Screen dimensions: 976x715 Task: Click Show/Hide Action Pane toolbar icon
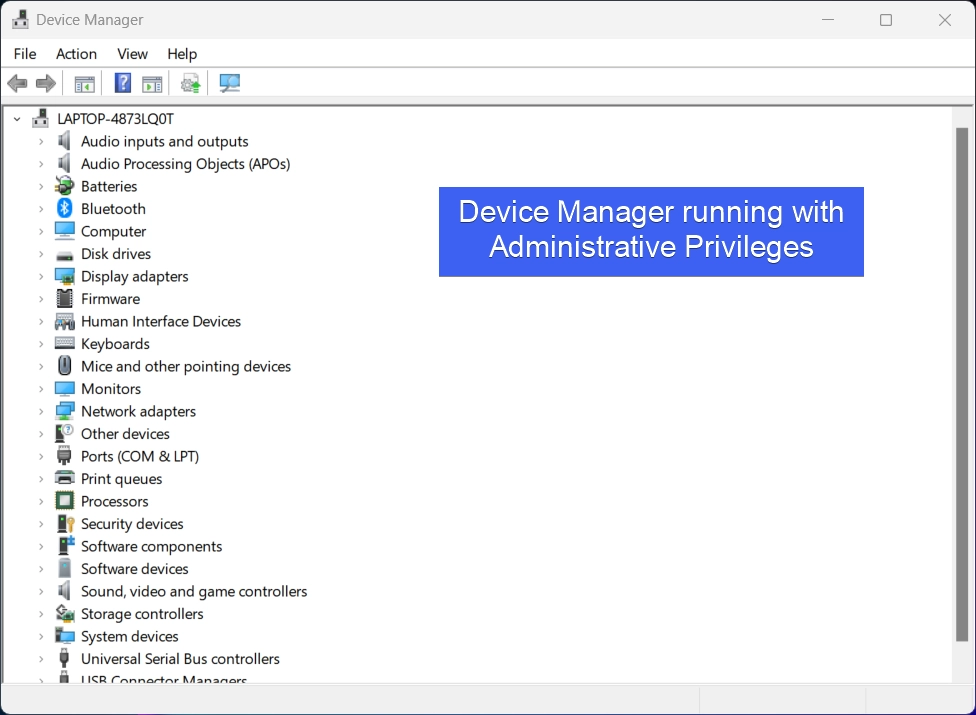tap(152, 83)
